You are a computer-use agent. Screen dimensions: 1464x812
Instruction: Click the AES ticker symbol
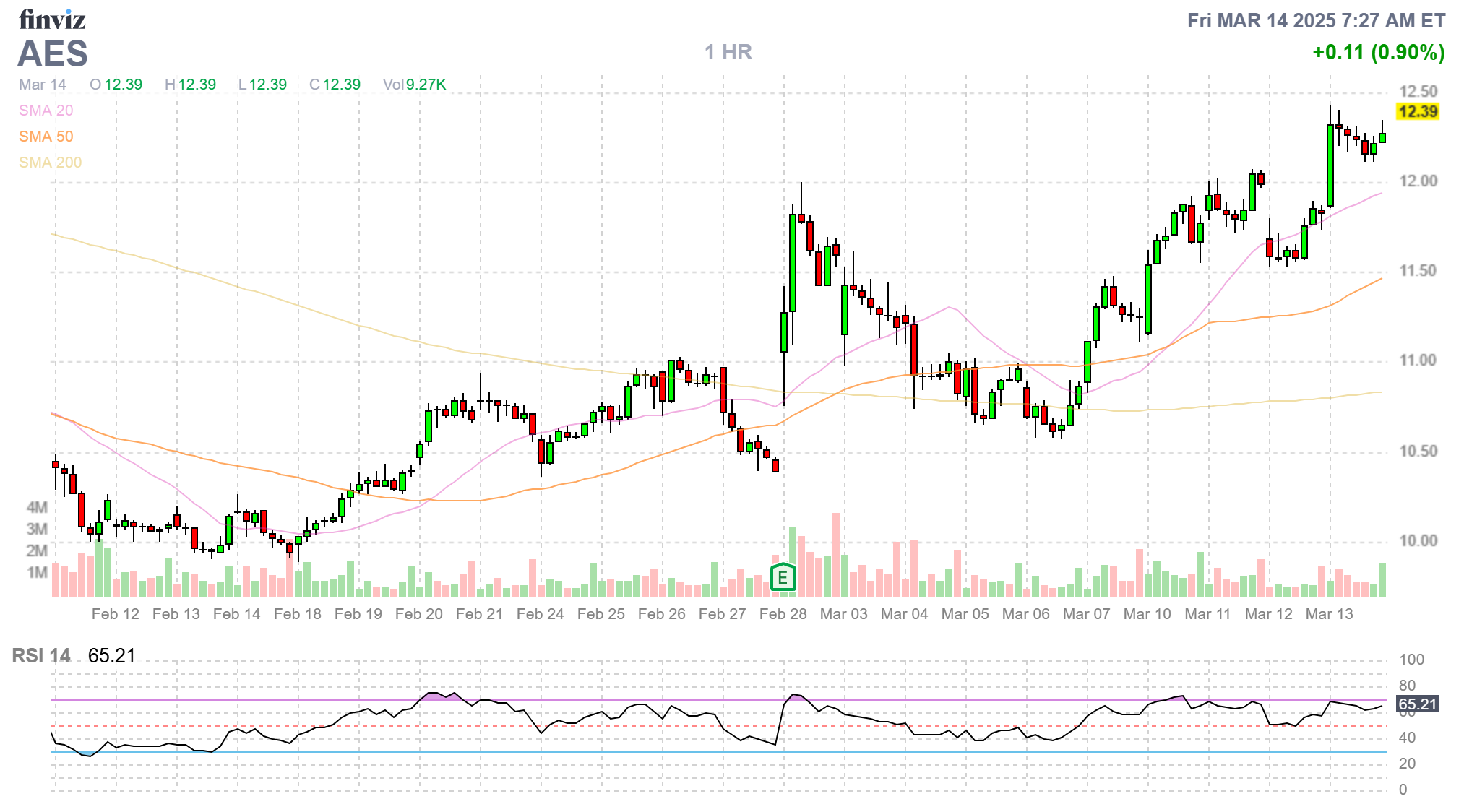pos(53,54)
